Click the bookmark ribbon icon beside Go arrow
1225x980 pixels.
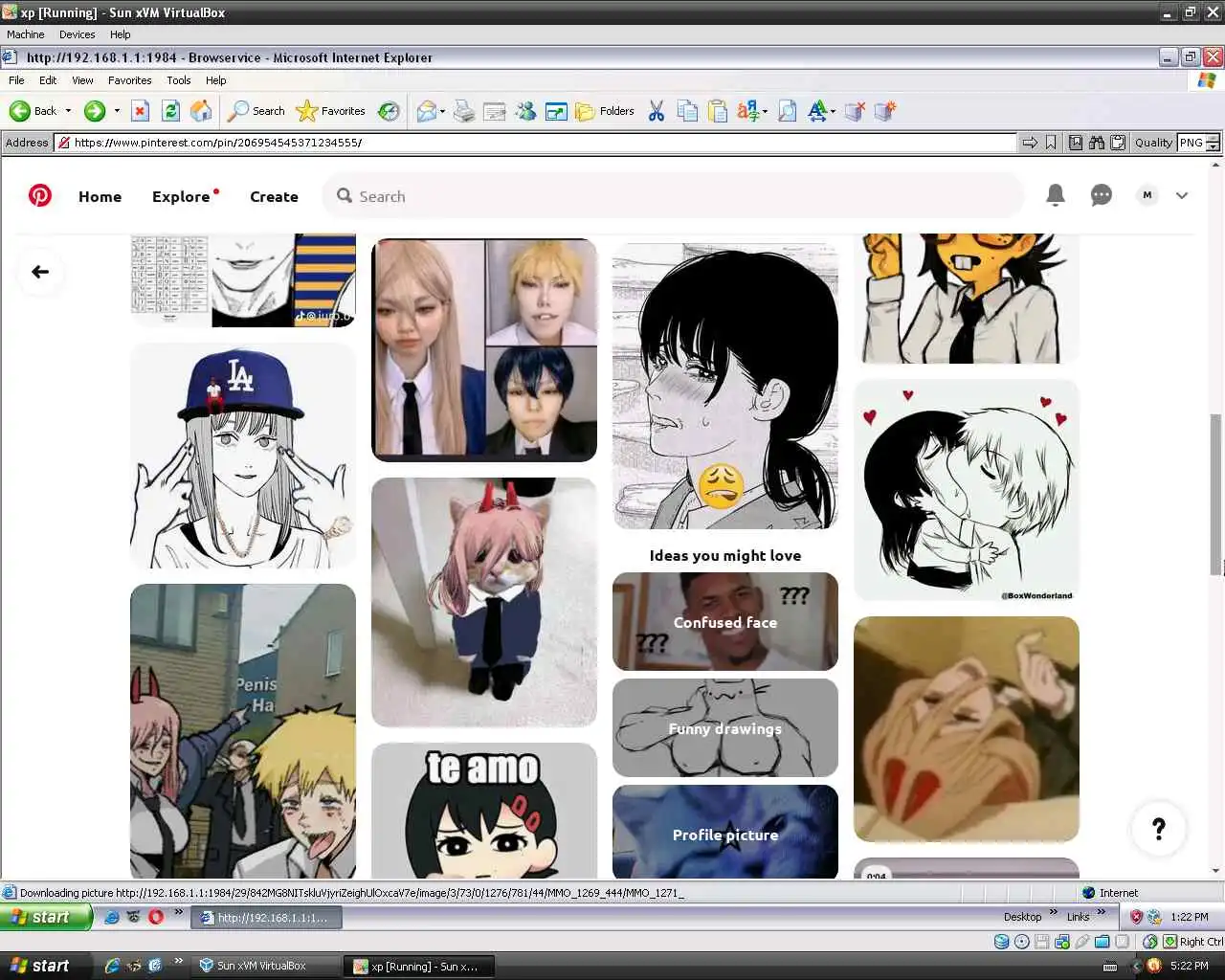1051,143
